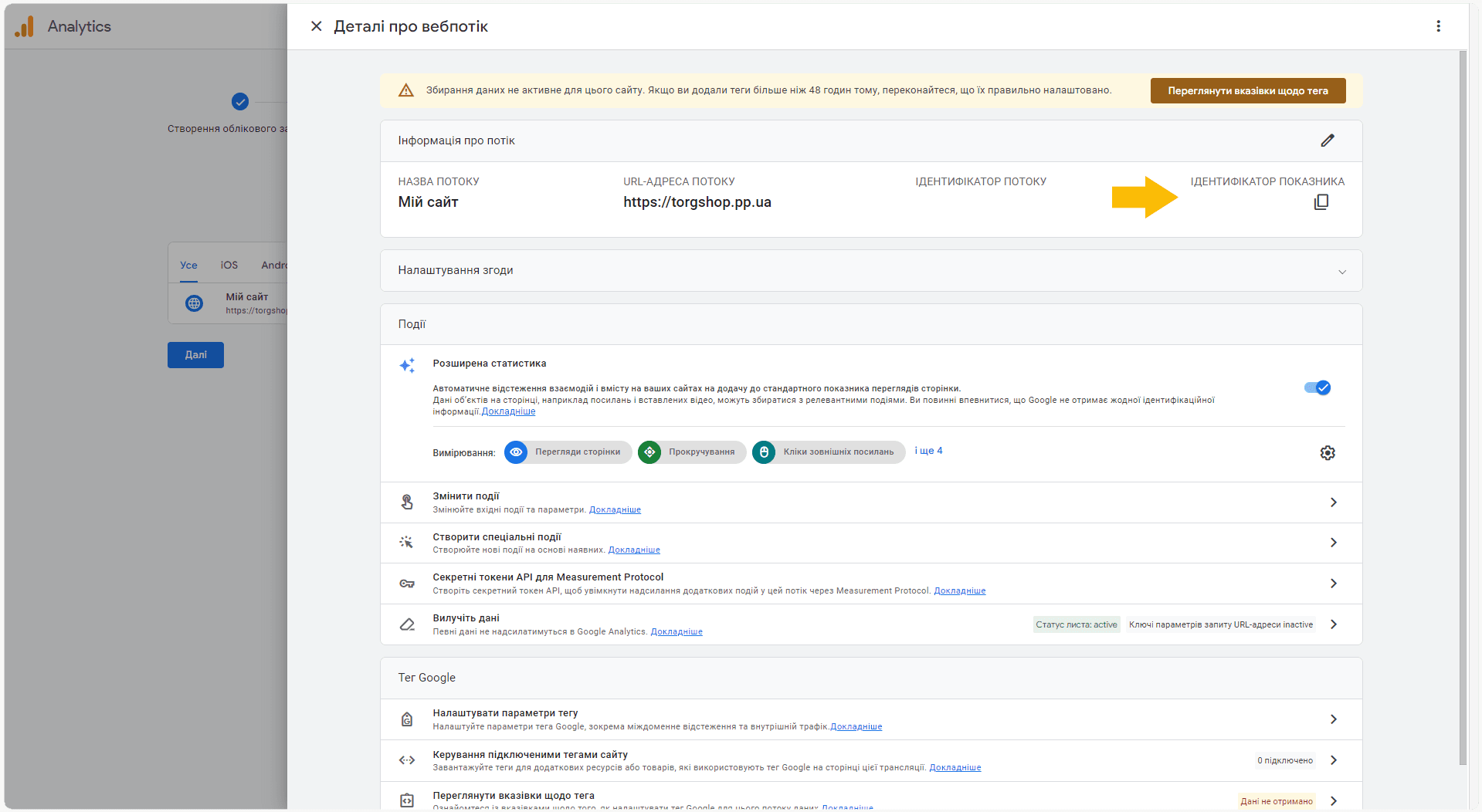Edit stream information with pencil icon
This screenshot has height=812, width=1482.
pos(1328,140)
